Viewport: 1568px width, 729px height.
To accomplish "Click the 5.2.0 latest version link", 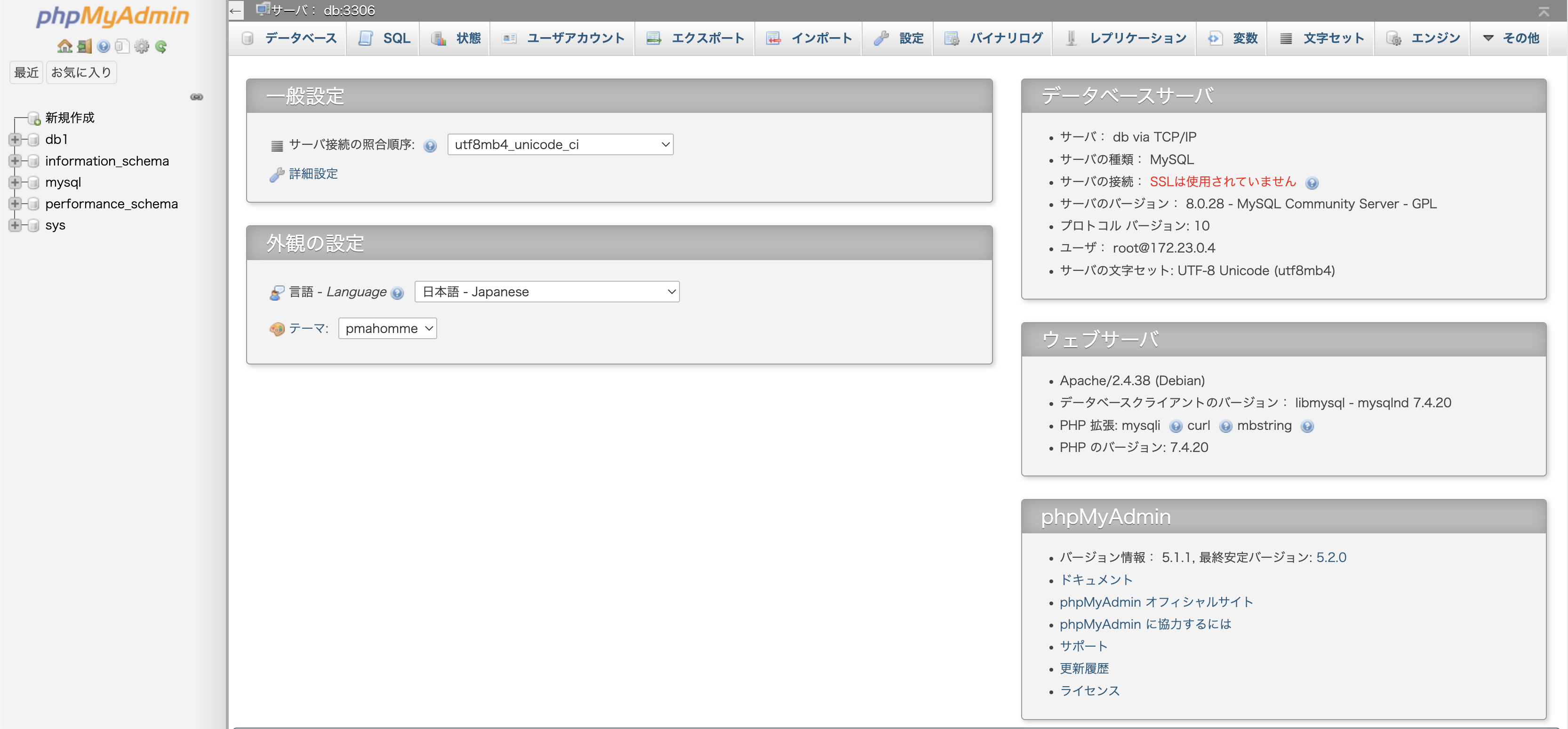I will (1331, 557).
